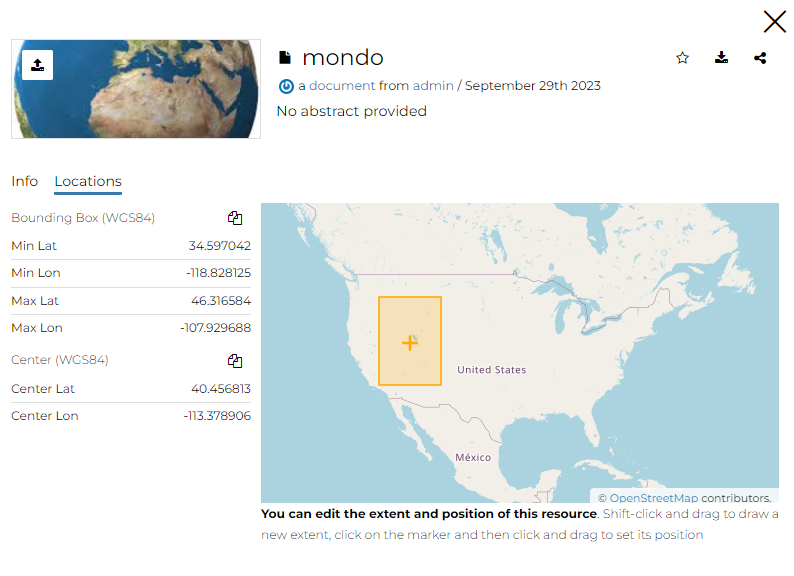Click the document file icon beside title
The image size is (794, 576).
pyautogui.click(x=285, y=58)
